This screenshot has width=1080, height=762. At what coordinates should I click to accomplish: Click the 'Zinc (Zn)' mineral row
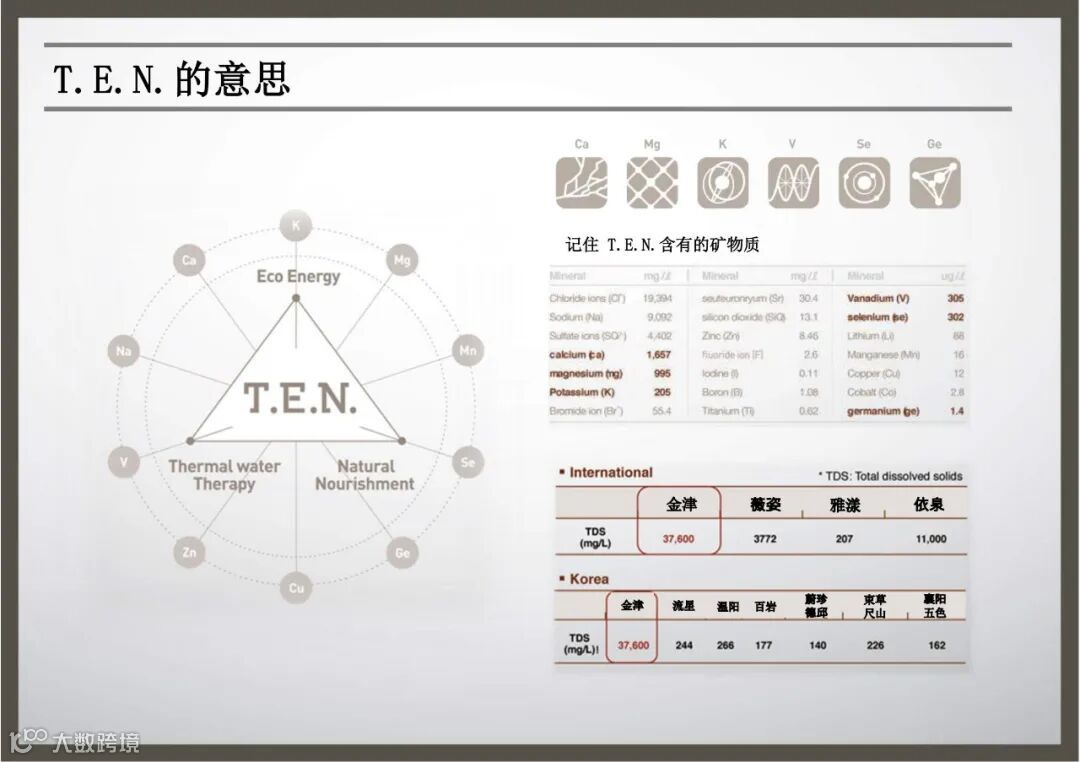(760, 336)
